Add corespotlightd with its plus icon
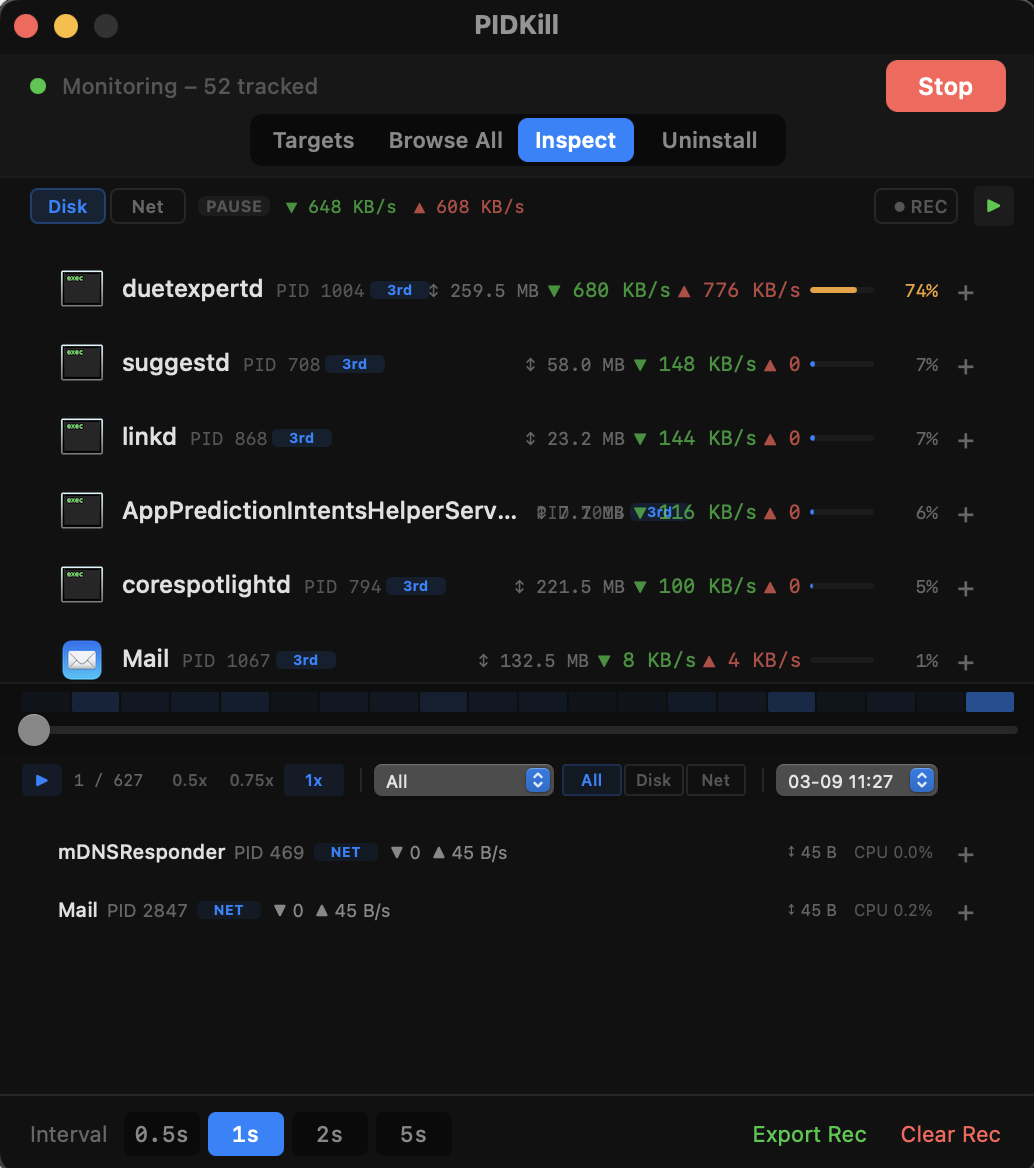 (965, 588)
